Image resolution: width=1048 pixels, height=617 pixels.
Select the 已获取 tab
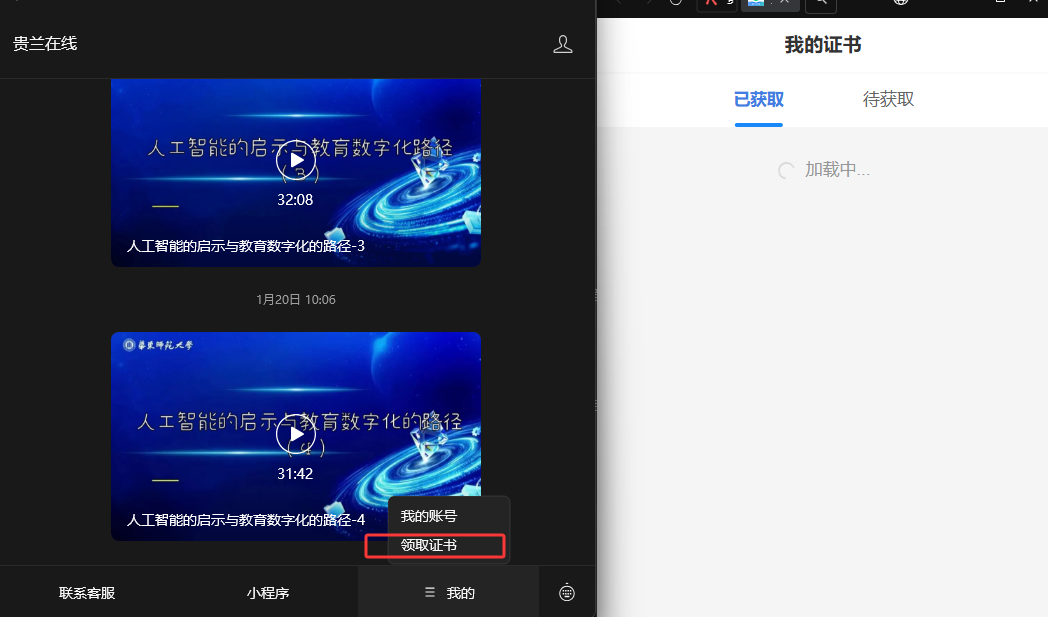click(x=758, y=100)
